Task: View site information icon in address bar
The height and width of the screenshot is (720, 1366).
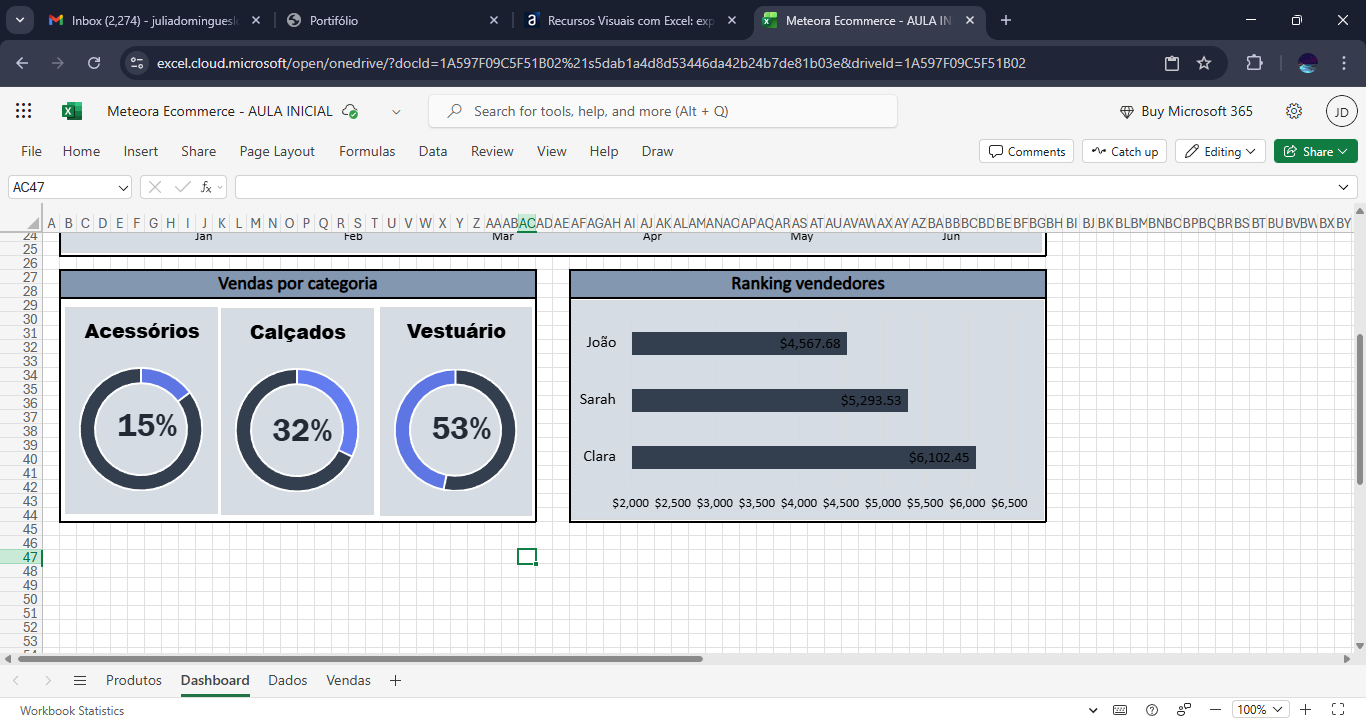Action: [x=138, y=63]
